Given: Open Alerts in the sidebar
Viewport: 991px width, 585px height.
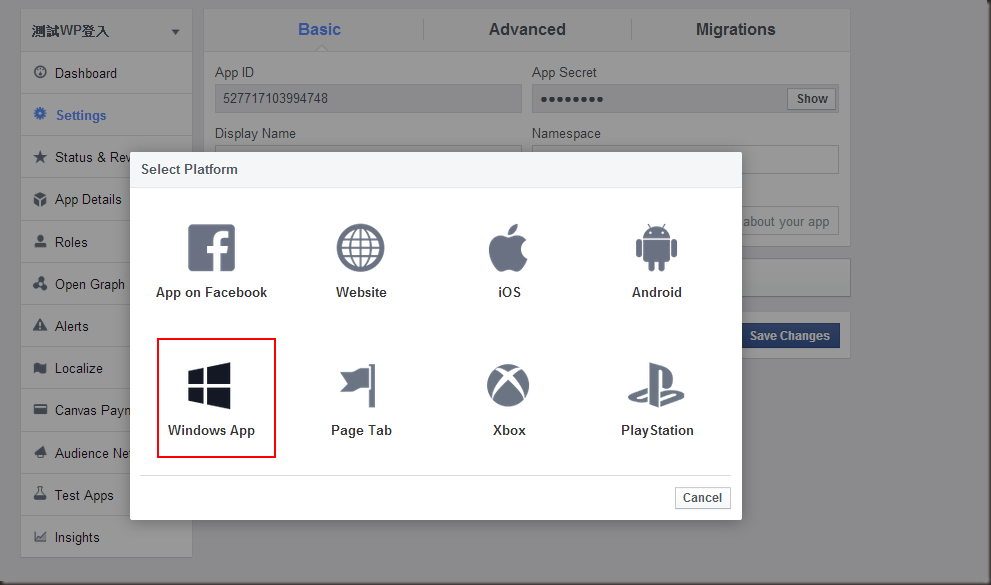Looking at the screenshot, I should [76, 326].
